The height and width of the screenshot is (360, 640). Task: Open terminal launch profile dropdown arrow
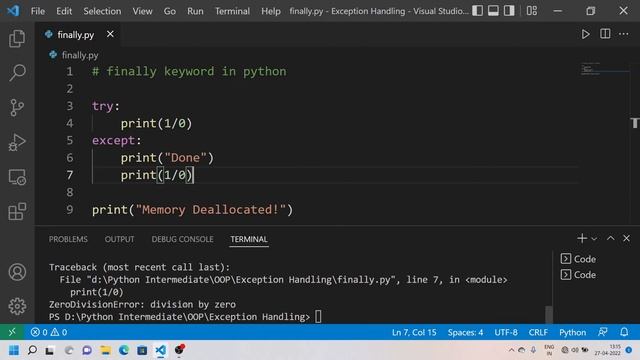point(594,239)
